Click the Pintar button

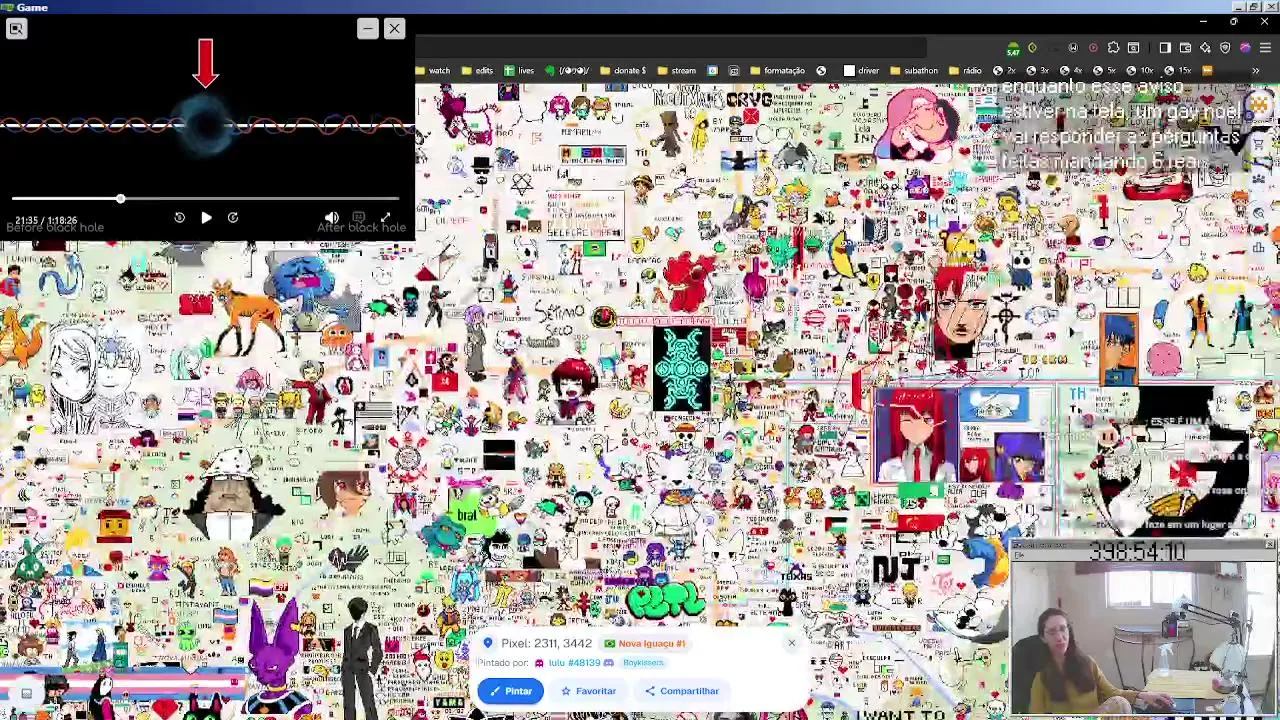511,691
